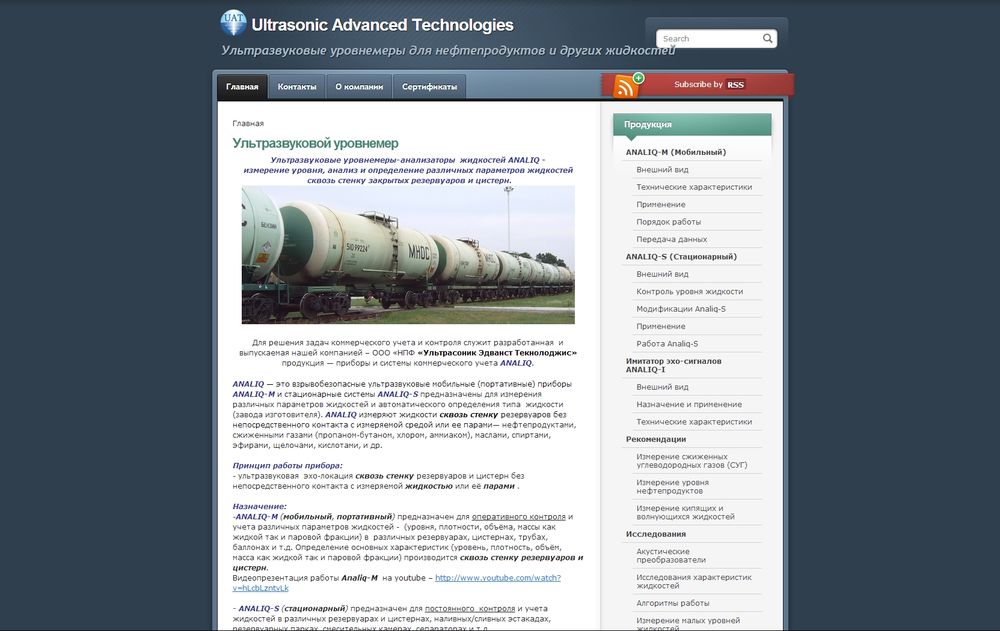Open the Главная navigation tab
The height and width of the screenshot is (631, 1000).
coord(242,87)
